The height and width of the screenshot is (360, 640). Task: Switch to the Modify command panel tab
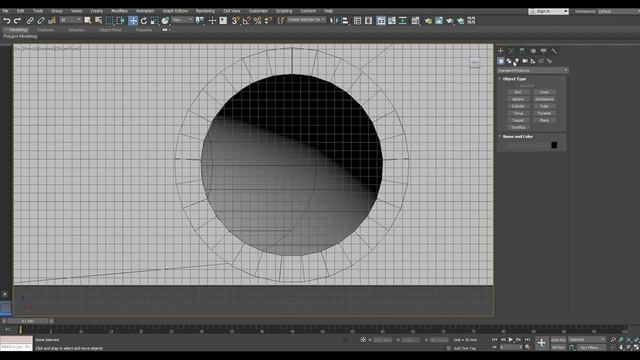(x=511, y=51)
